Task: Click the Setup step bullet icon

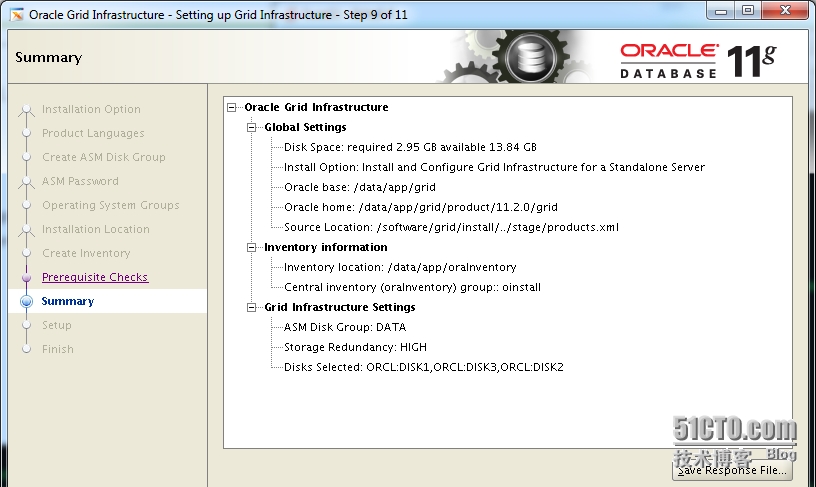Action: pos(27,325)
